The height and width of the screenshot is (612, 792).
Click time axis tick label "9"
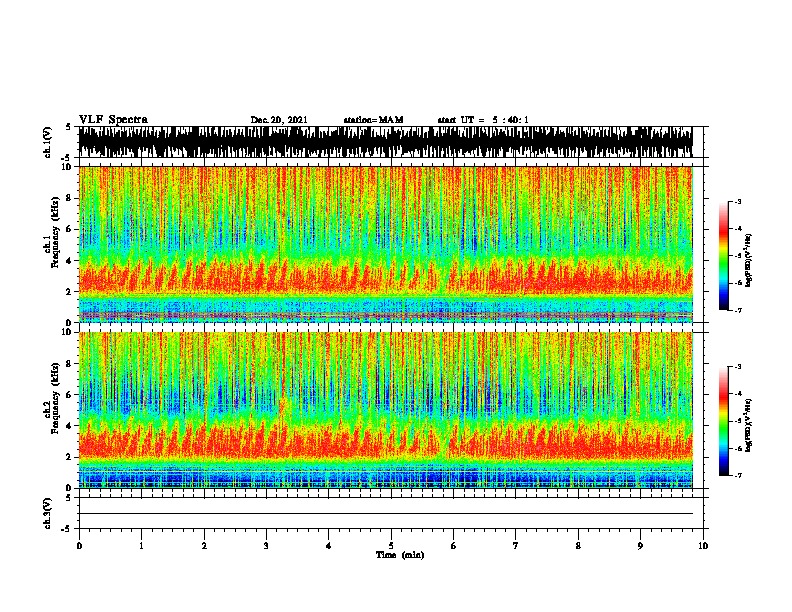coord(640,546)
